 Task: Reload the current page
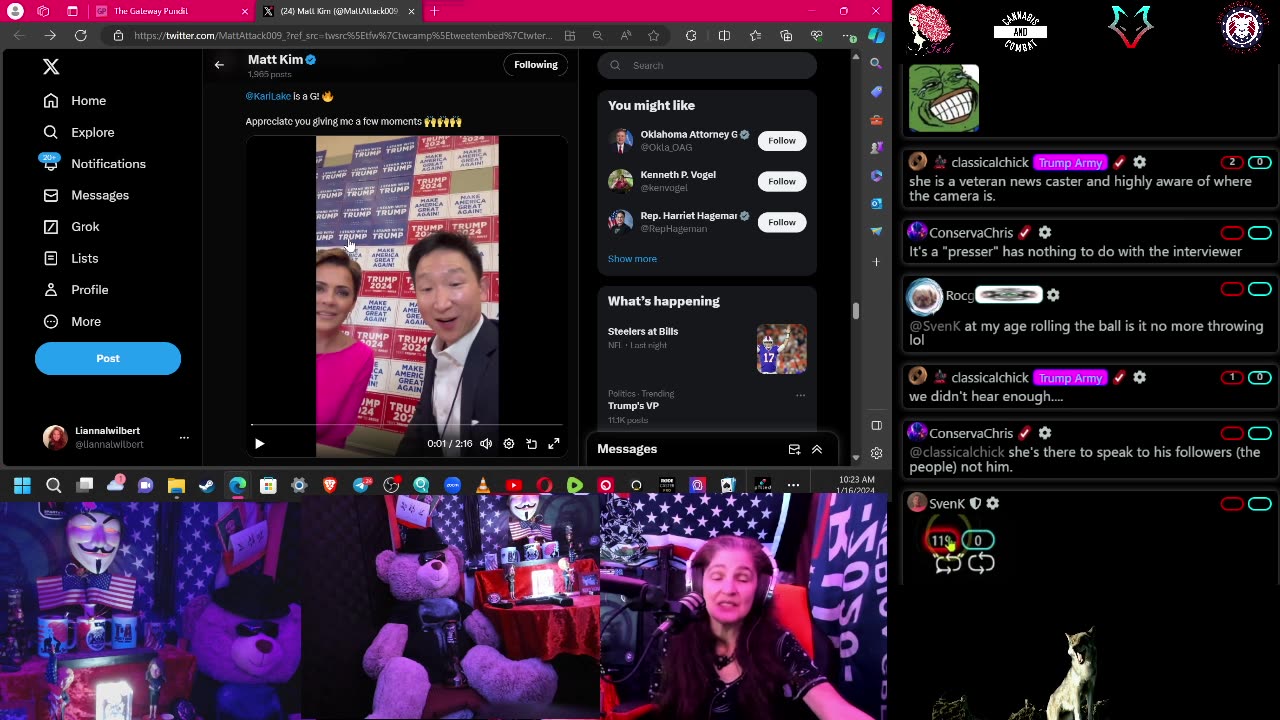(x=81, y=36)
